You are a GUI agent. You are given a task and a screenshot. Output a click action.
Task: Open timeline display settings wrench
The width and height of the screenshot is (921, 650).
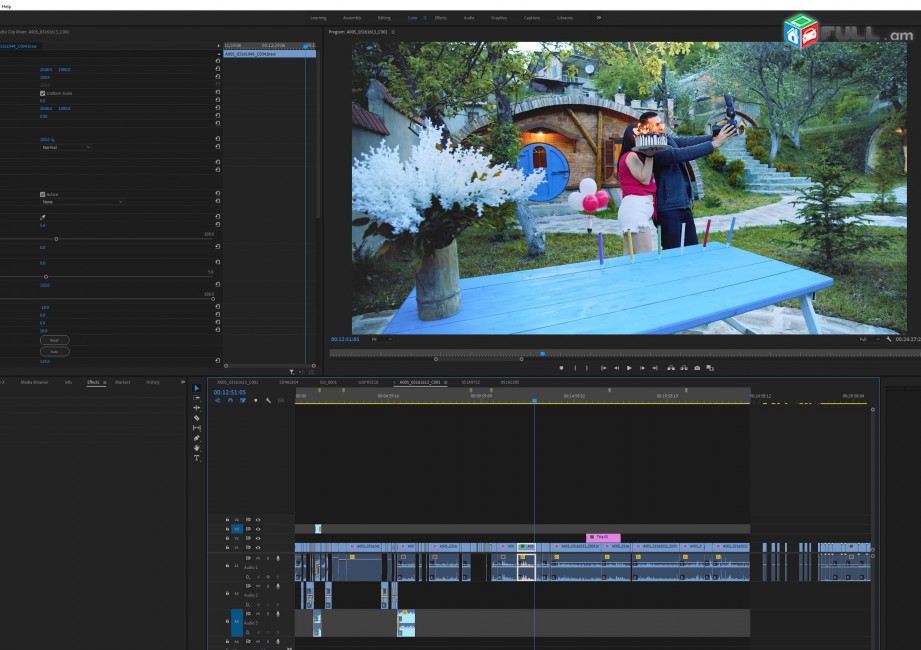(x=268, y=400)
